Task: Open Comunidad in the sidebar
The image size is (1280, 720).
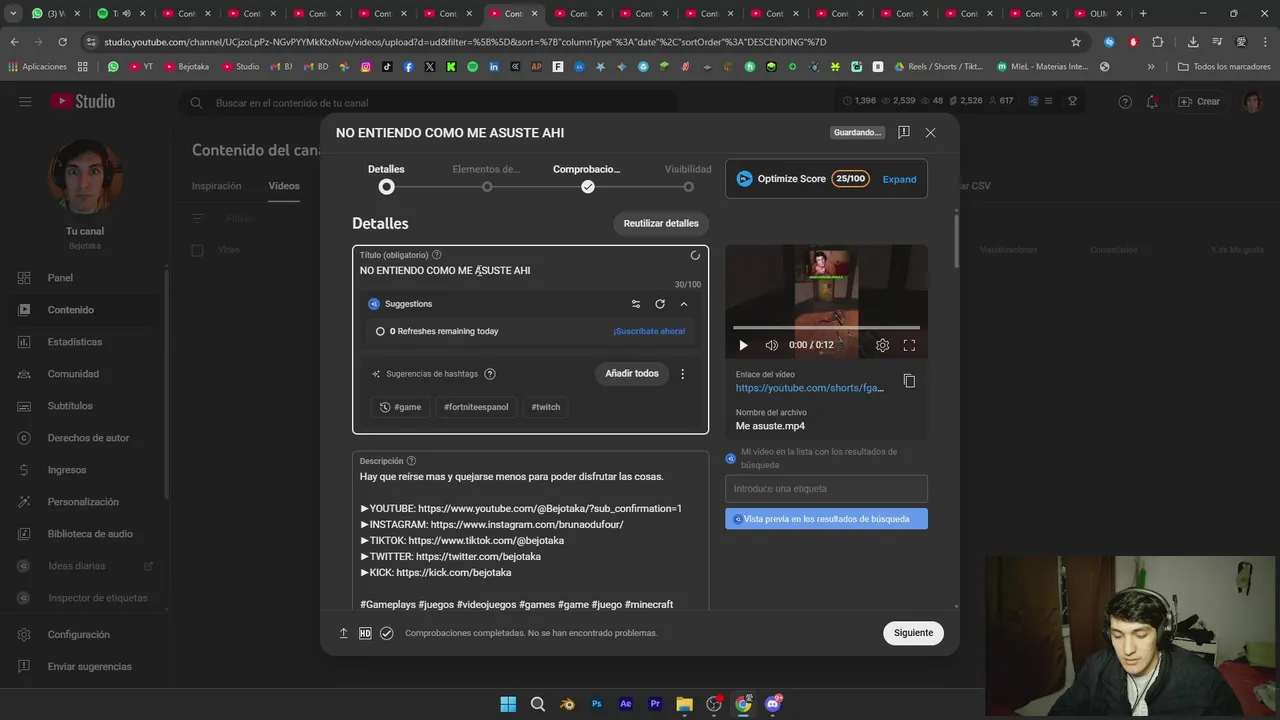Action: [x=84, y=374]
